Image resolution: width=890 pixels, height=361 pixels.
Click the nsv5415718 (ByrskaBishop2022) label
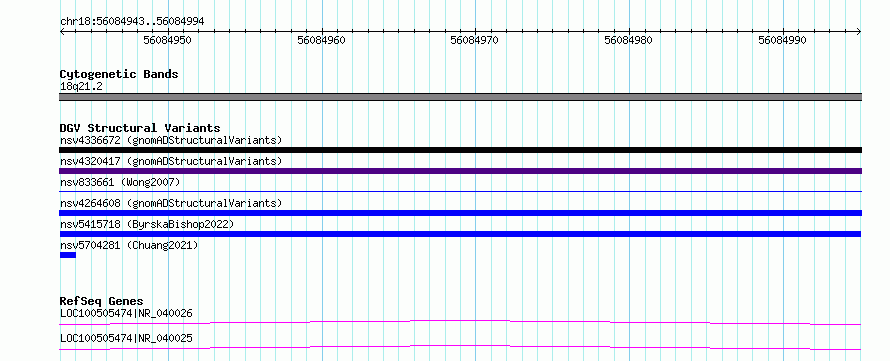coord(147,224)
